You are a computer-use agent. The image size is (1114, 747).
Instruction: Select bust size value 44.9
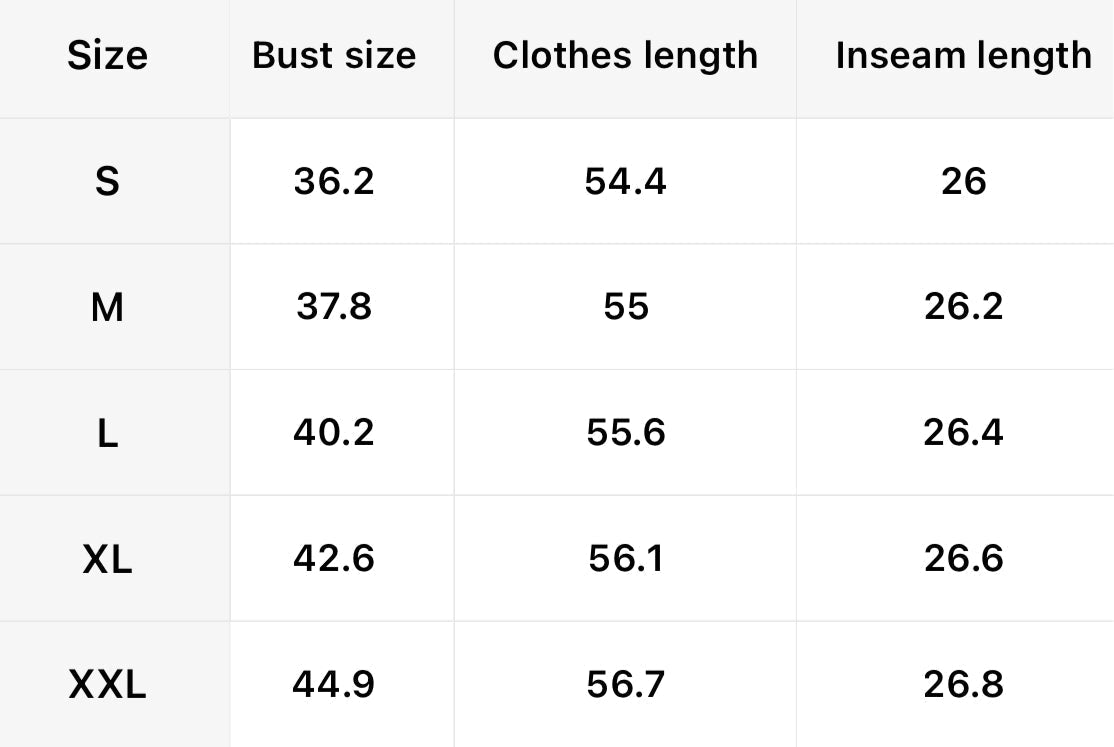(334, 685)
